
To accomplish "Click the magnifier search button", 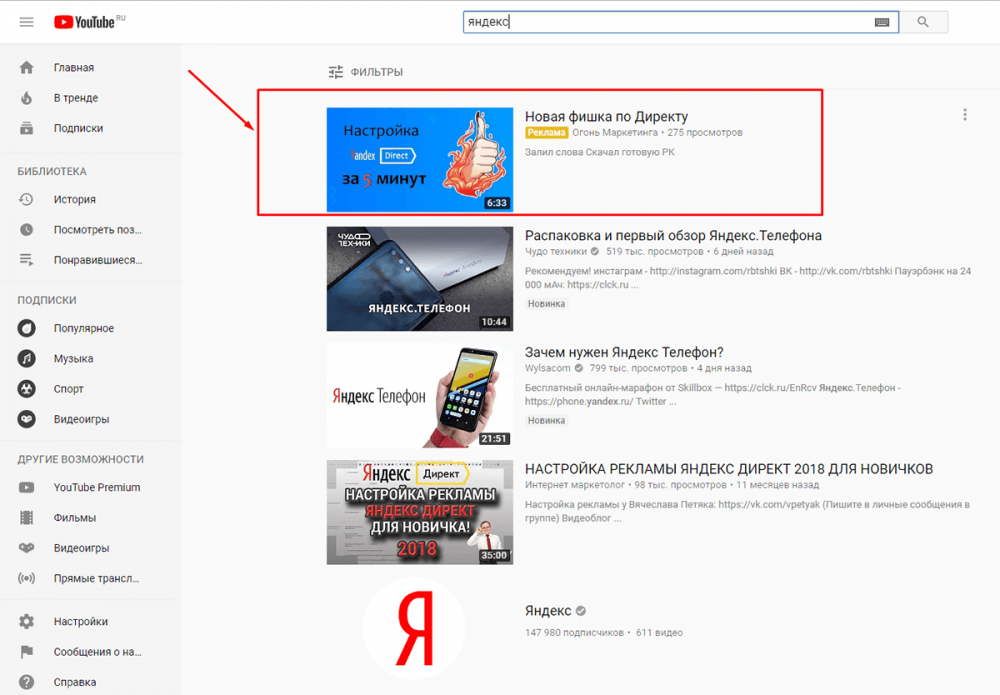I will tap(923, 22).
